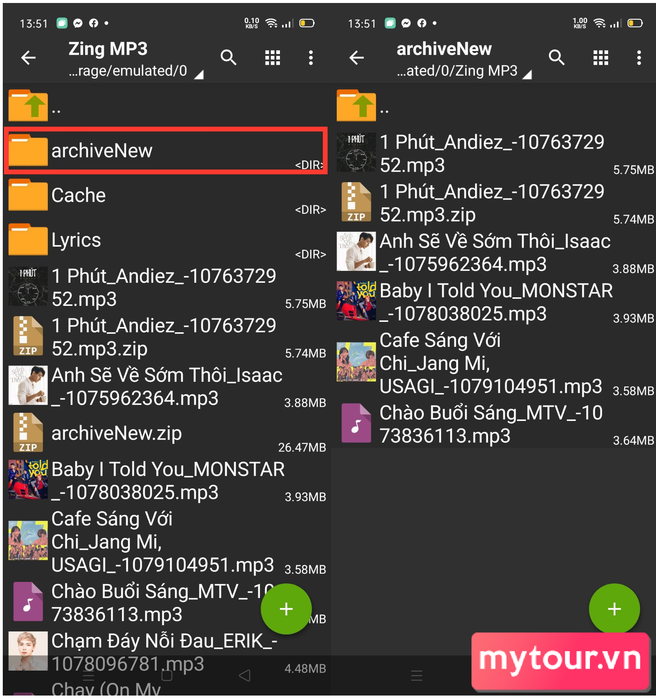Expand path dropdown under archiveNew title
The width and height of the screenshot is (656, 700).
pos(527,75)
